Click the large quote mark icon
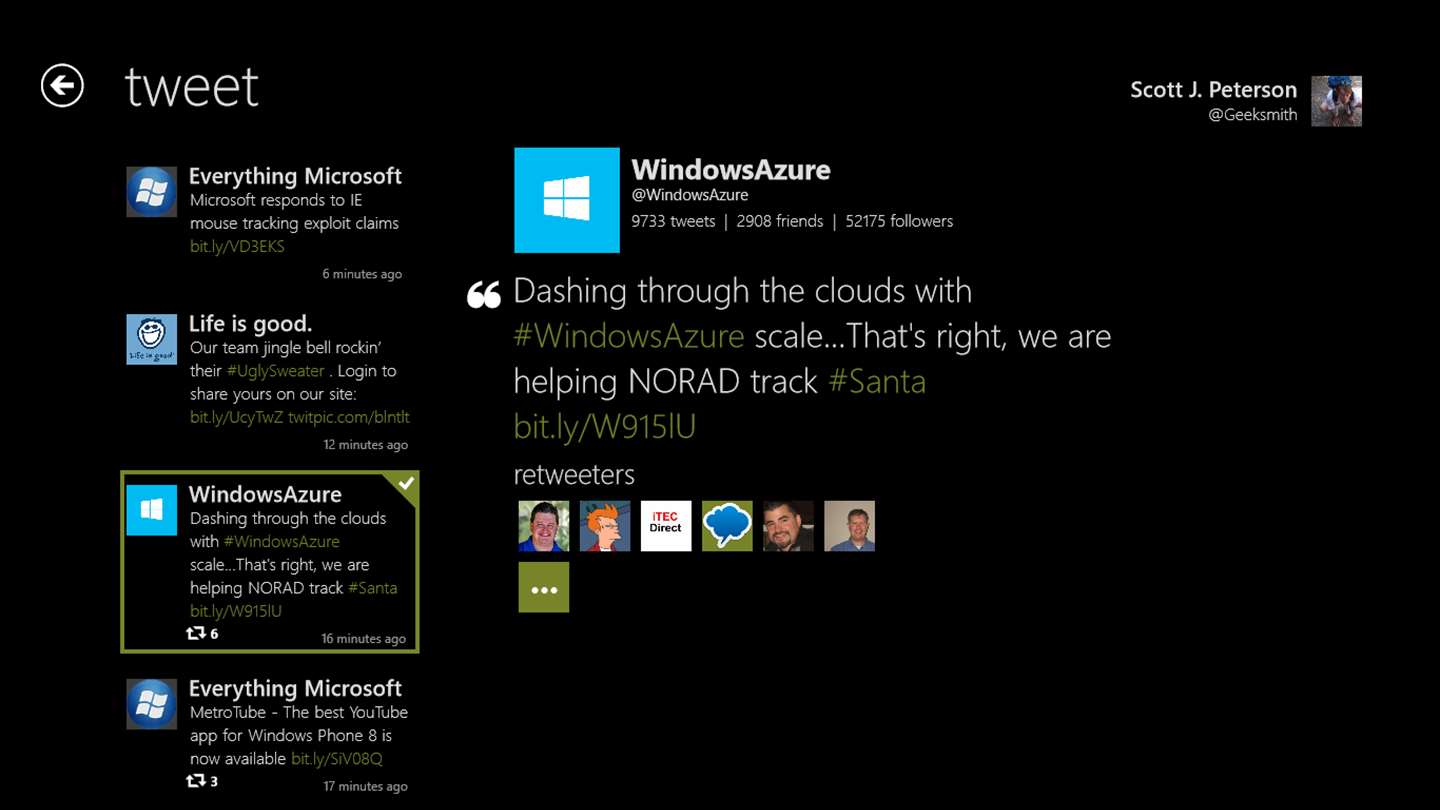This screenshot has width=1440, height=810. [484, 294]
